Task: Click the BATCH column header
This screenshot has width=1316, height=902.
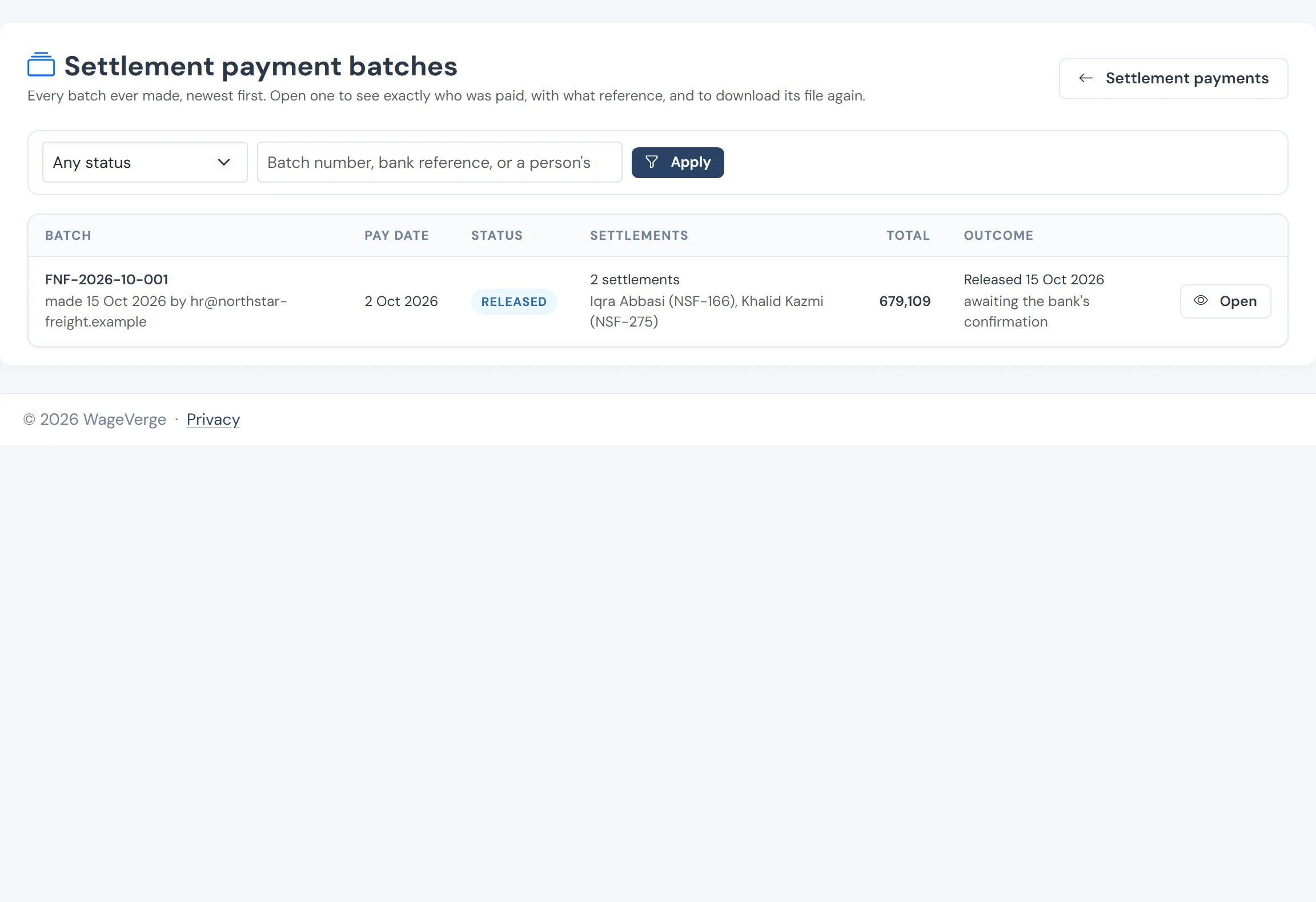Action: coord(68,235)
